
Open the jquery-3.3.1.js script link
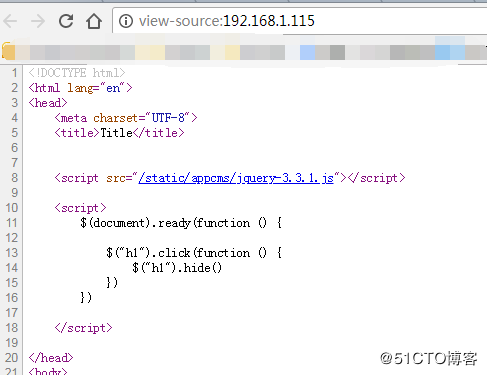pos(236,178)
